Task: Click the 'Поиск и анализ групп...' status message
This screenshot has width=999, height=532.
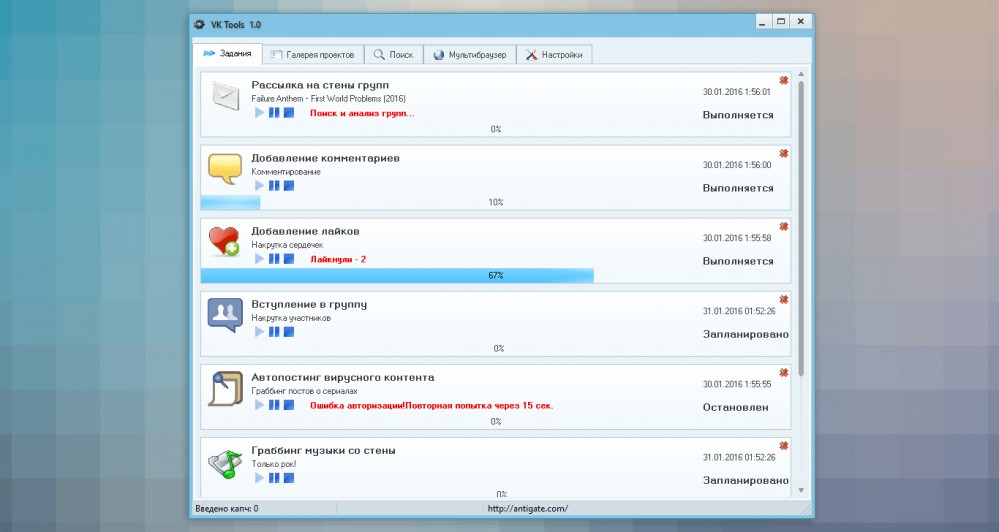Action: (x=362, y=113)
